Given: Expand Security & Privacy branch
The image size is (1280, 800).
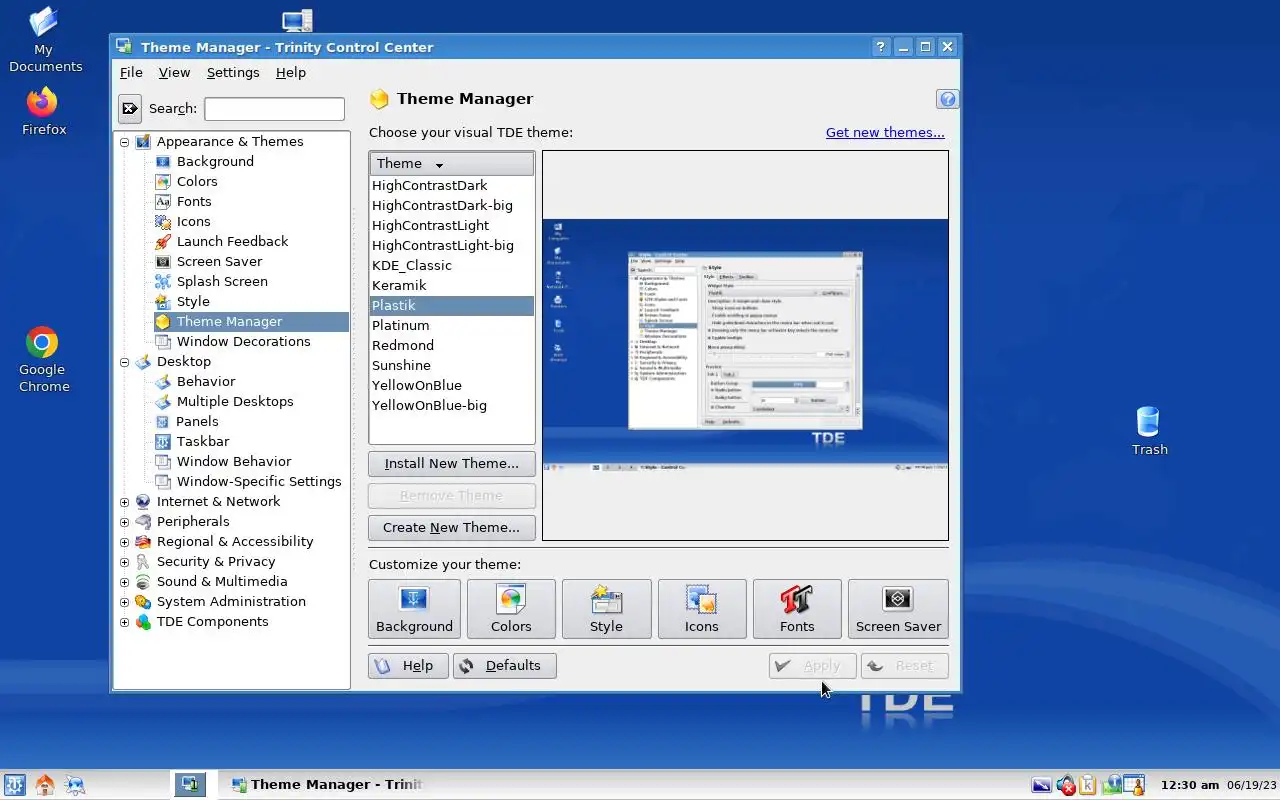Looking at the screenshot, I should tap(124, 562).
